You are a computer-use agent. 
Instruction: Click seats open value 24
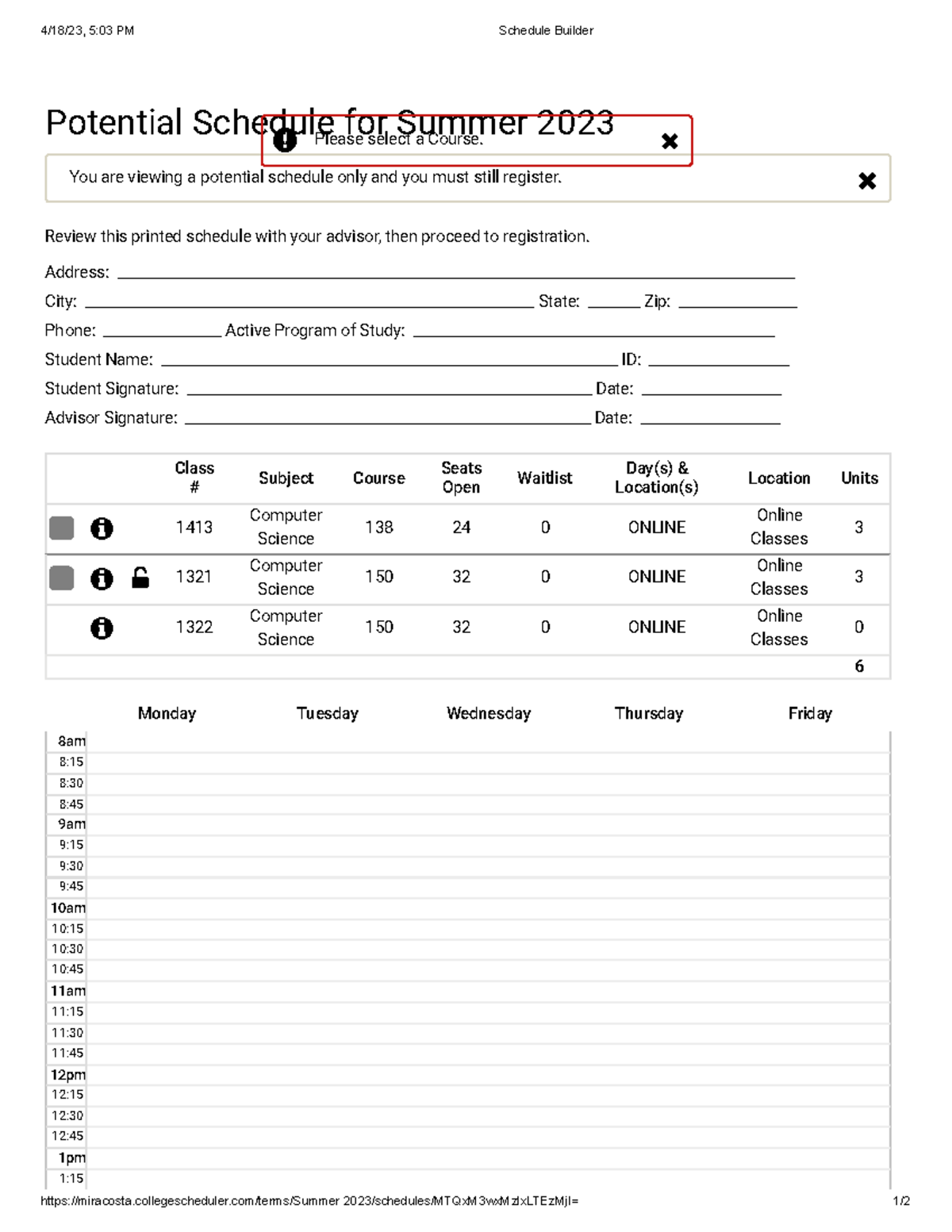[x=462, y=528]
